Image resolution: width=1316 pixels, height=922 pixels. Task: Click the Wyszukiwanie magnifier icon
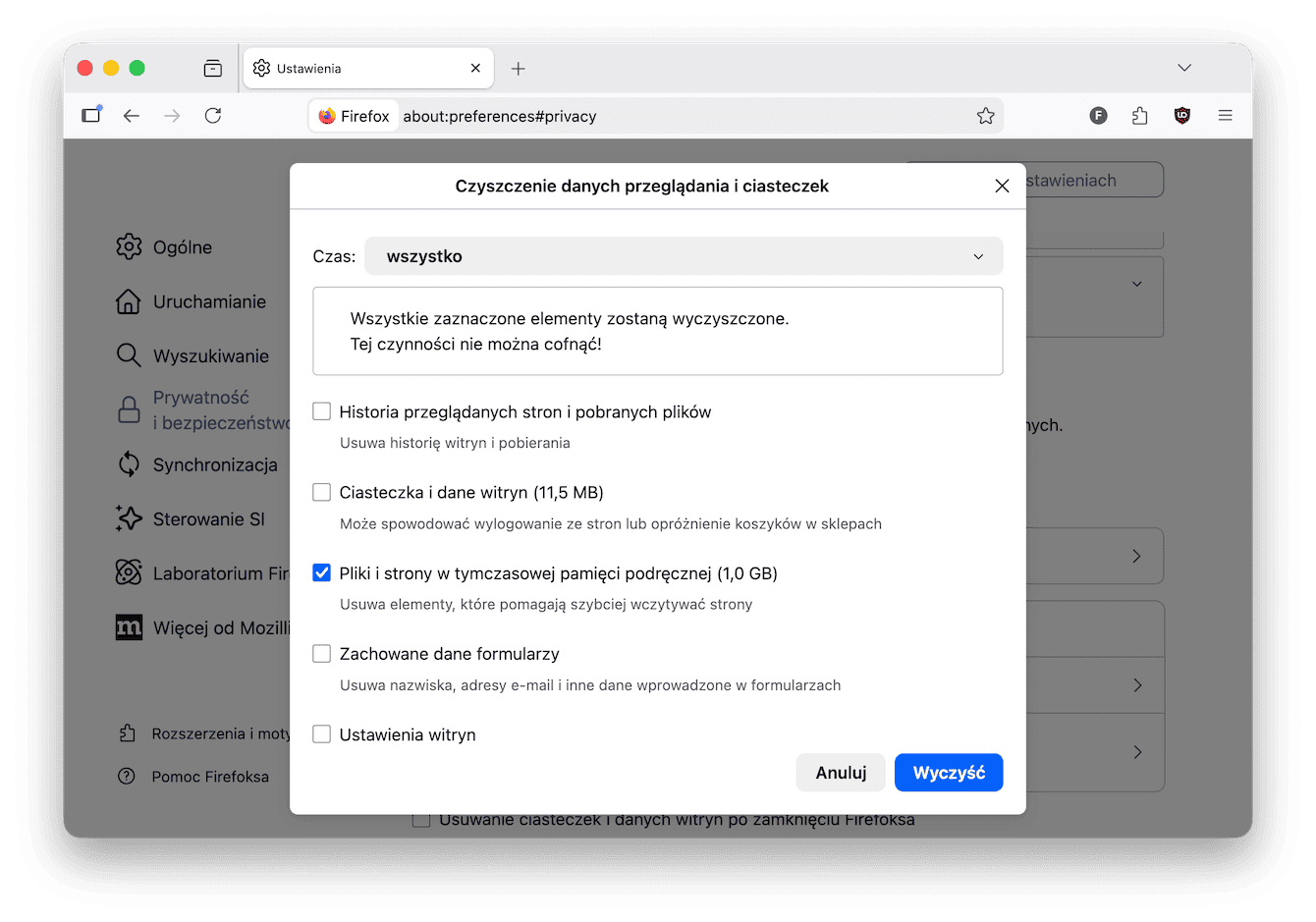[129, 355]
